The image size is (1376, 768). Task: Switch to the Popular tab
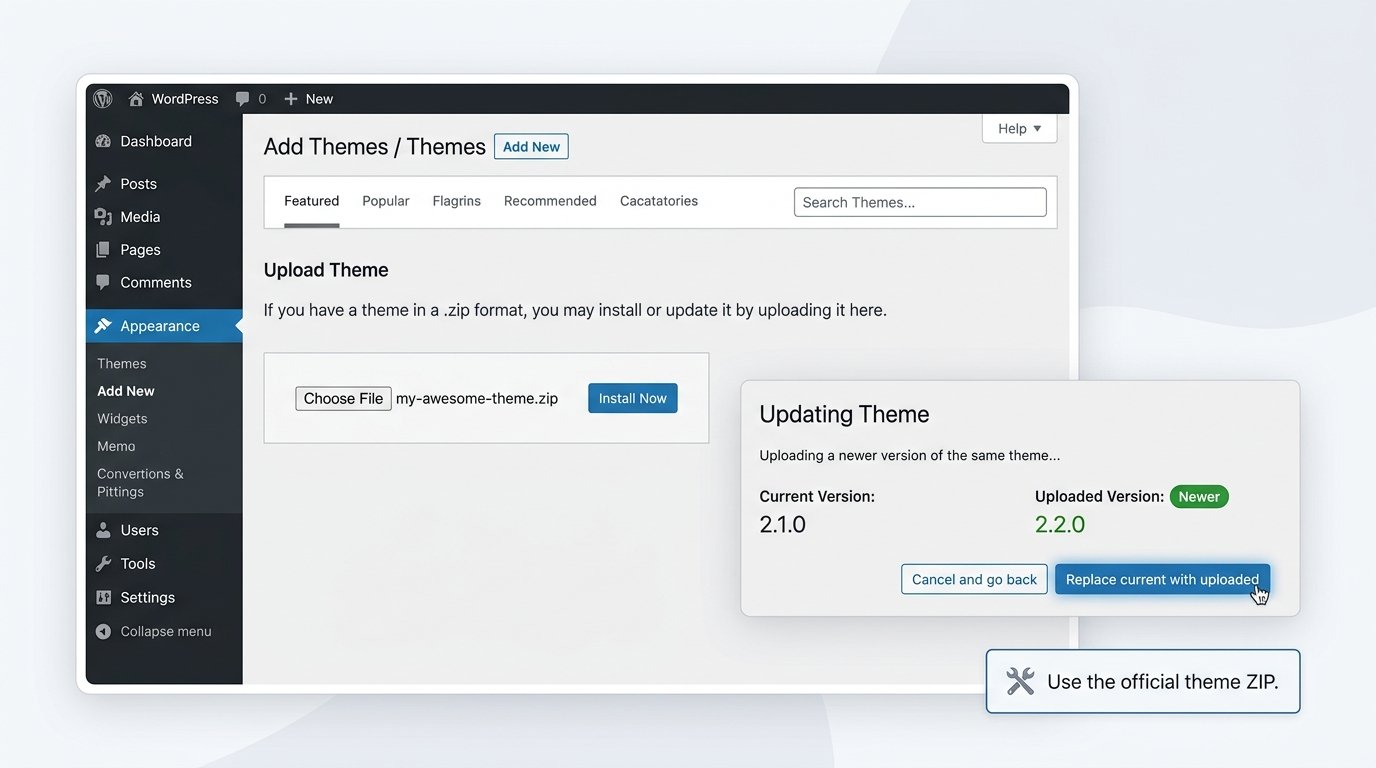coord(386,201)
